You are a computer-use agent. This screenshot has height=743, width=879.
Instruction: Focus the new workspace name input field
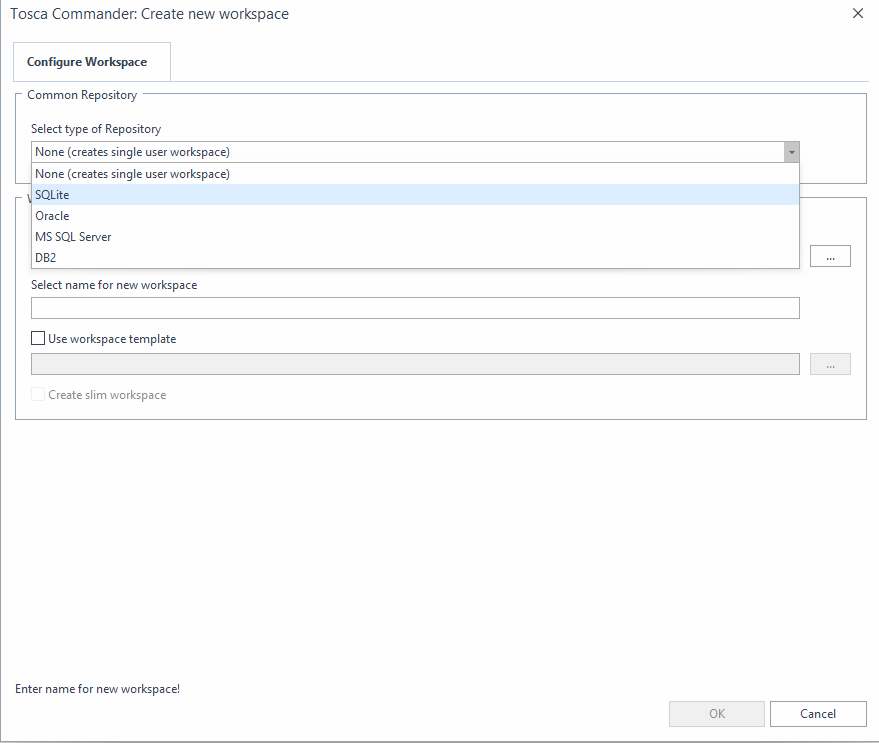point(415,308)
